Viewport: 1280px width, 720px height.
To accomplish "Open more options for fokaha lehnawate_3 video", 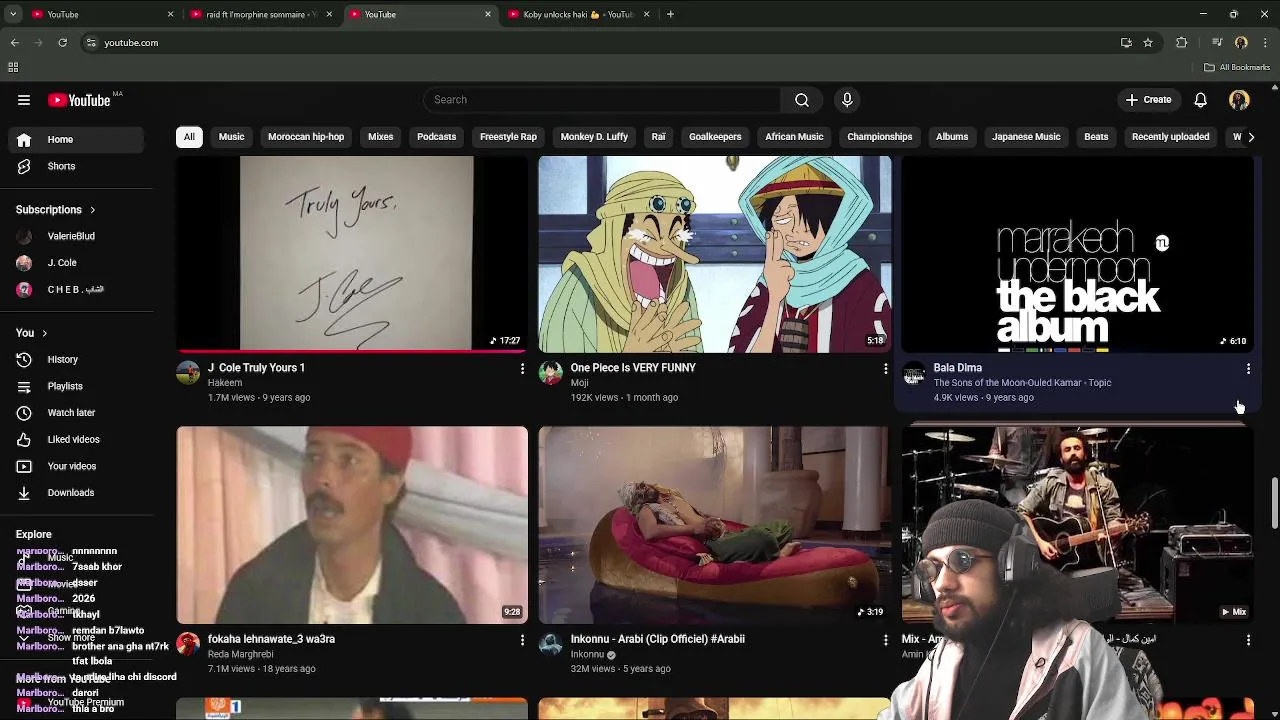I will click(522, 640).
